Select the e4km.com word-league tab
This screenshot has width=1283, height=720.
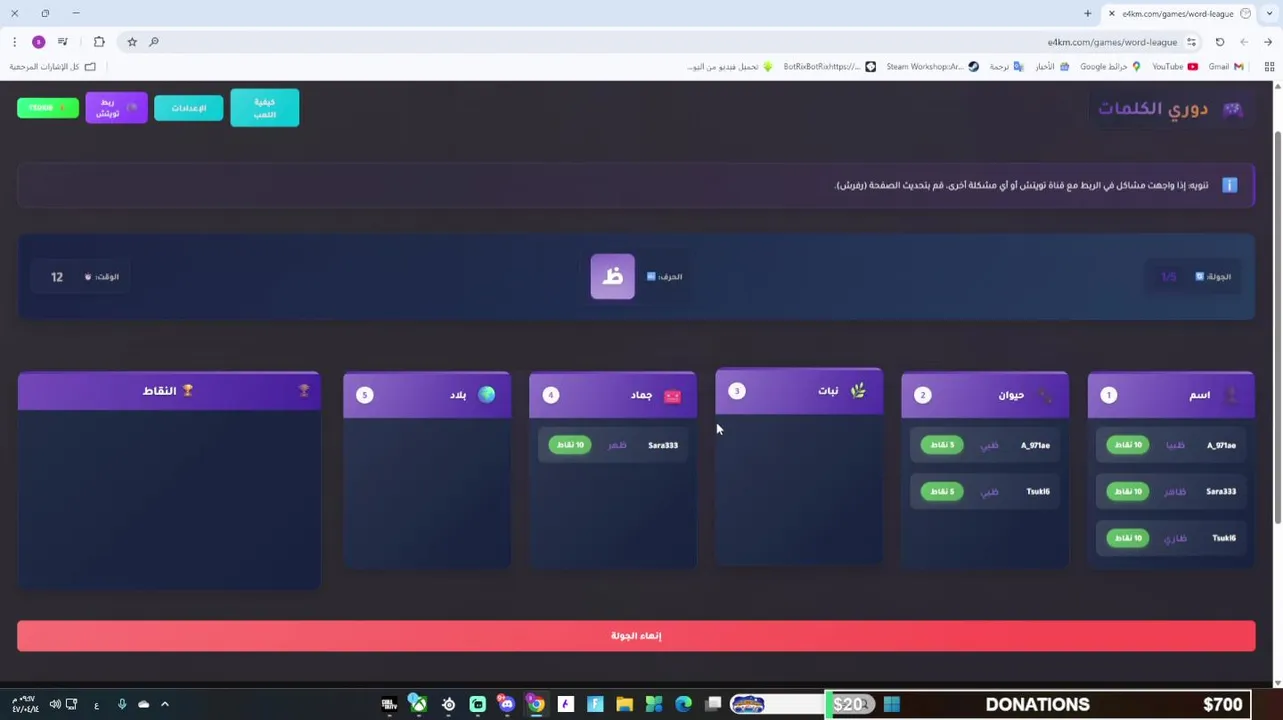point(1177,13)
